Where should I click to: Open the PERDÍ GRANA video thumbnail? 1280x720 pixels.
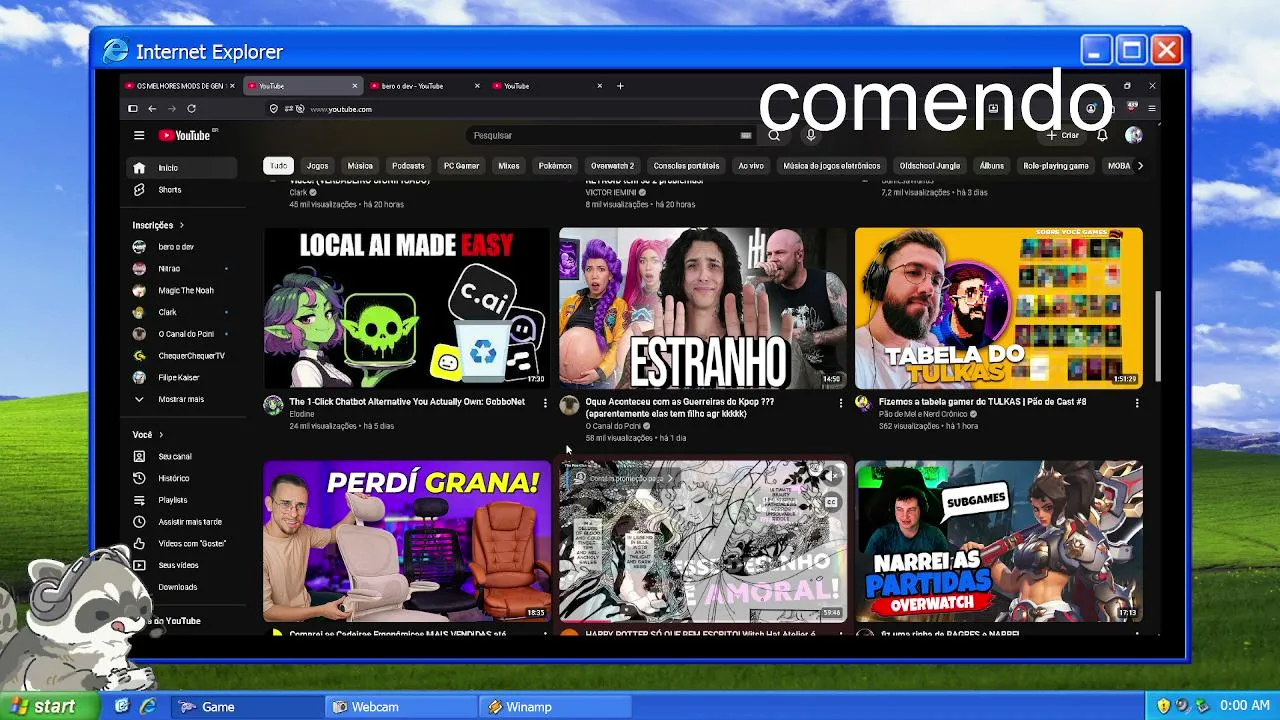pyautogui.click(x=406, y=541)
